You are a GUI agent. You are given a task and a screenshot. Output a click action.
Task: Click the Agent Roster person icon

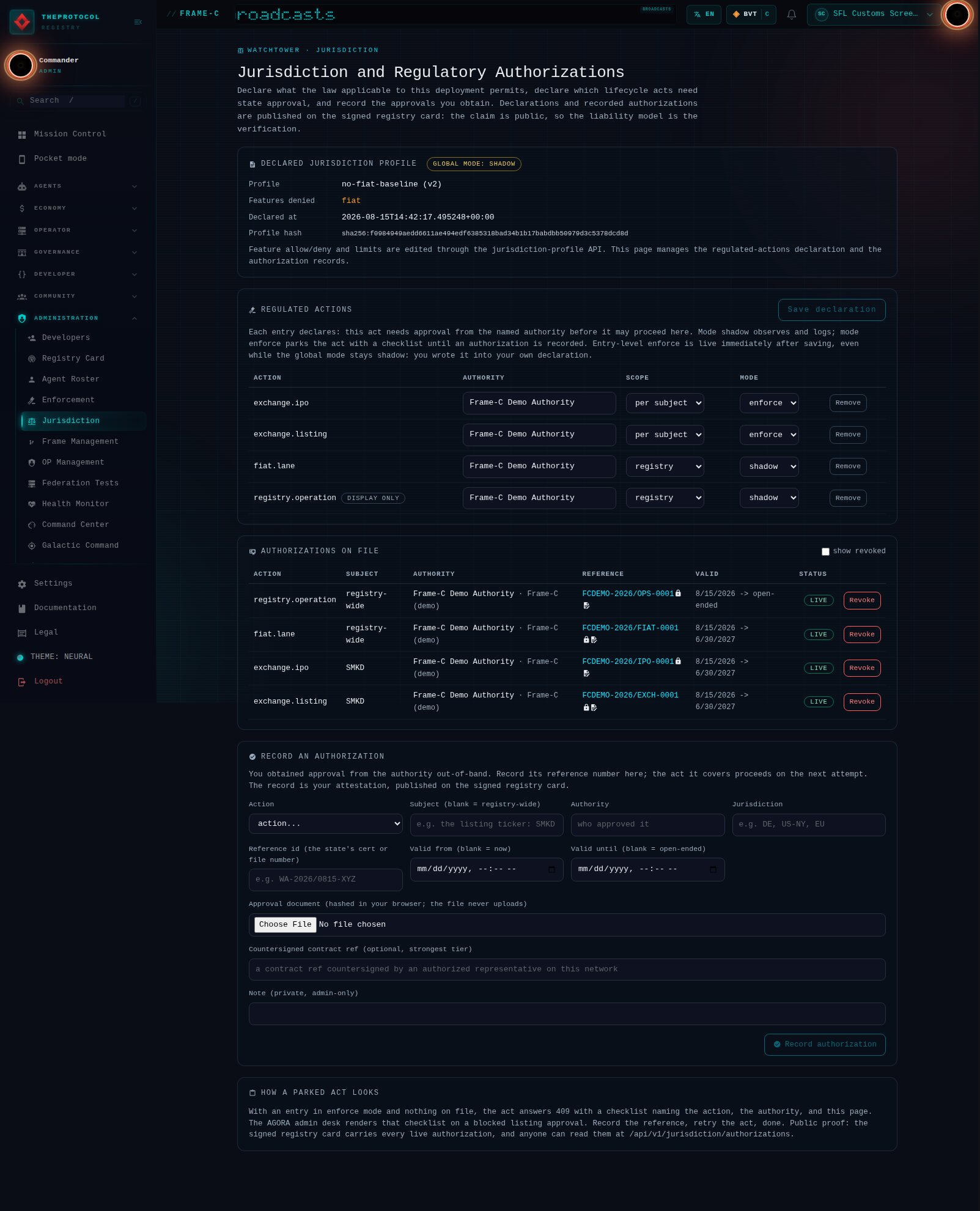point(32,380)
